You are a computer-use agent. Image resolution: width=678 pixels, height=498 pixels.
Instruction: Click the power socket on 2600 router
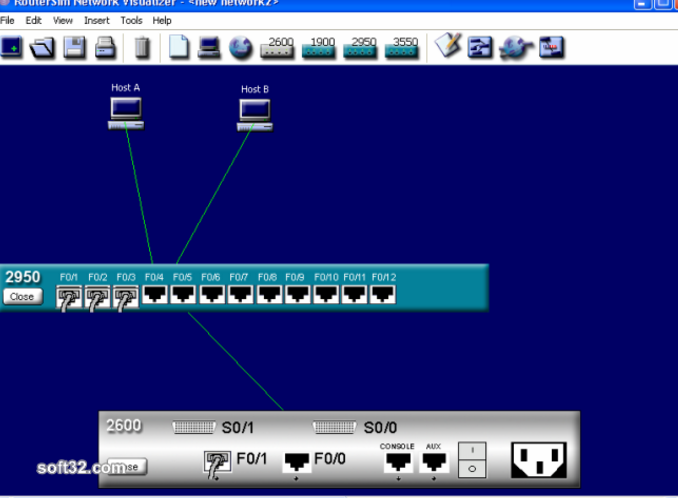(x=539, y=460)
